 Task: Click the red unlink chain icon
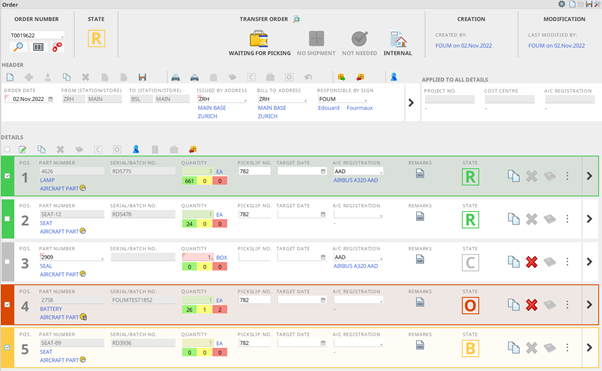(57, 47)
